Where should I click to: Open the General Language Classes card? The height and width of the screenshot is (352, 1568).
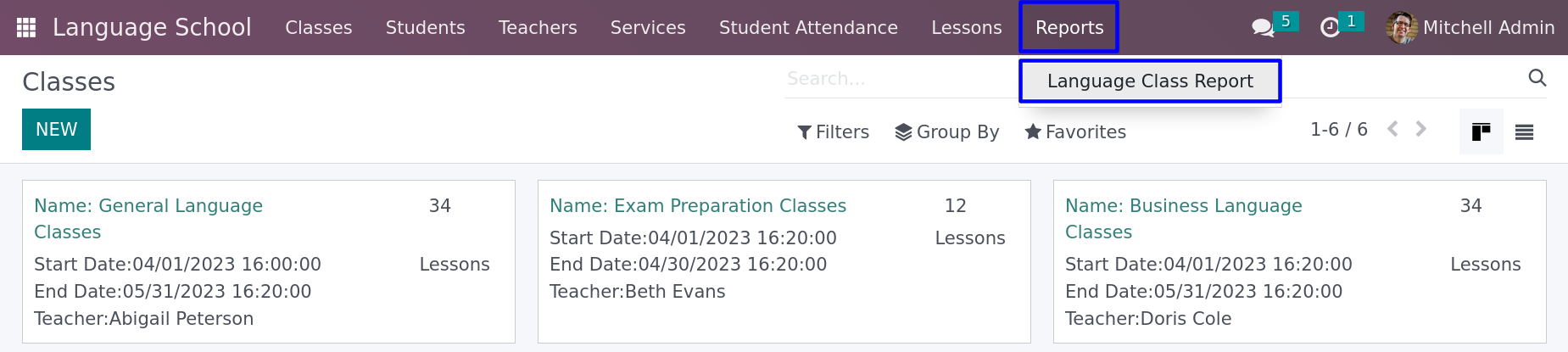tap(269, 261)
